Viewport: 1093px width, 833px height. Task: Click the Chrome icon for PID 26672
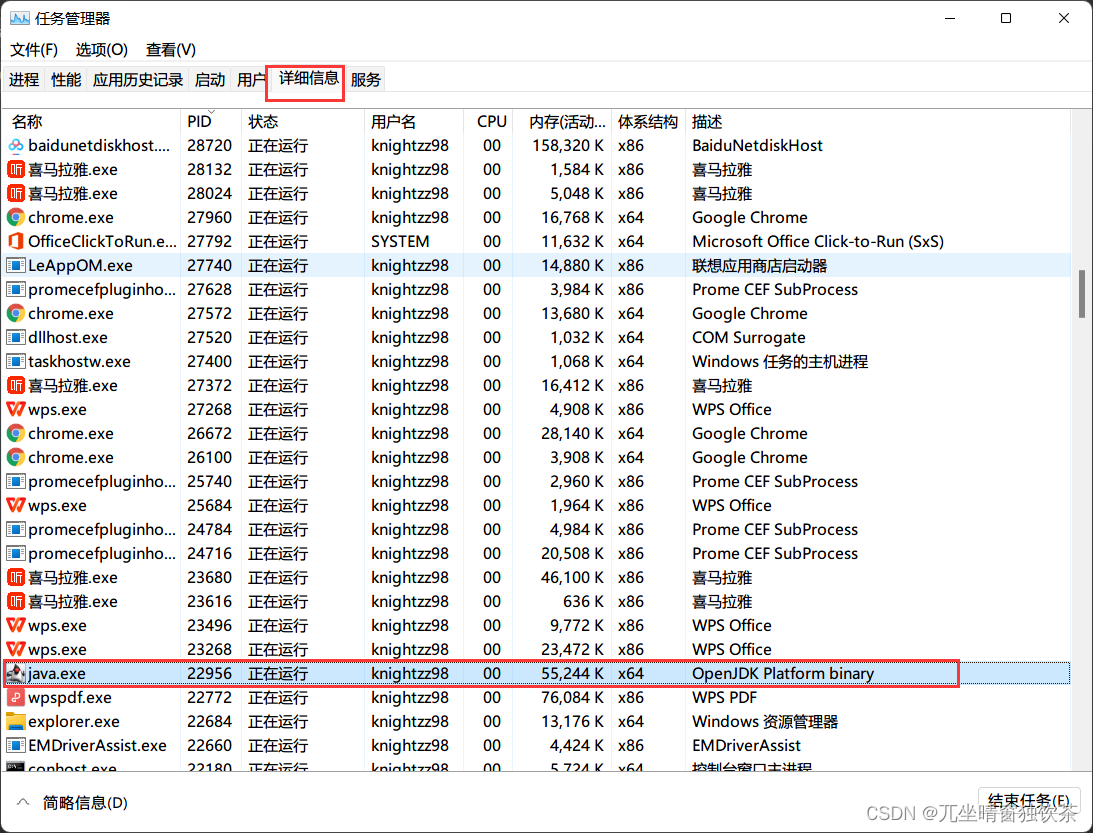pyautogui.click(x=15, y=434)
